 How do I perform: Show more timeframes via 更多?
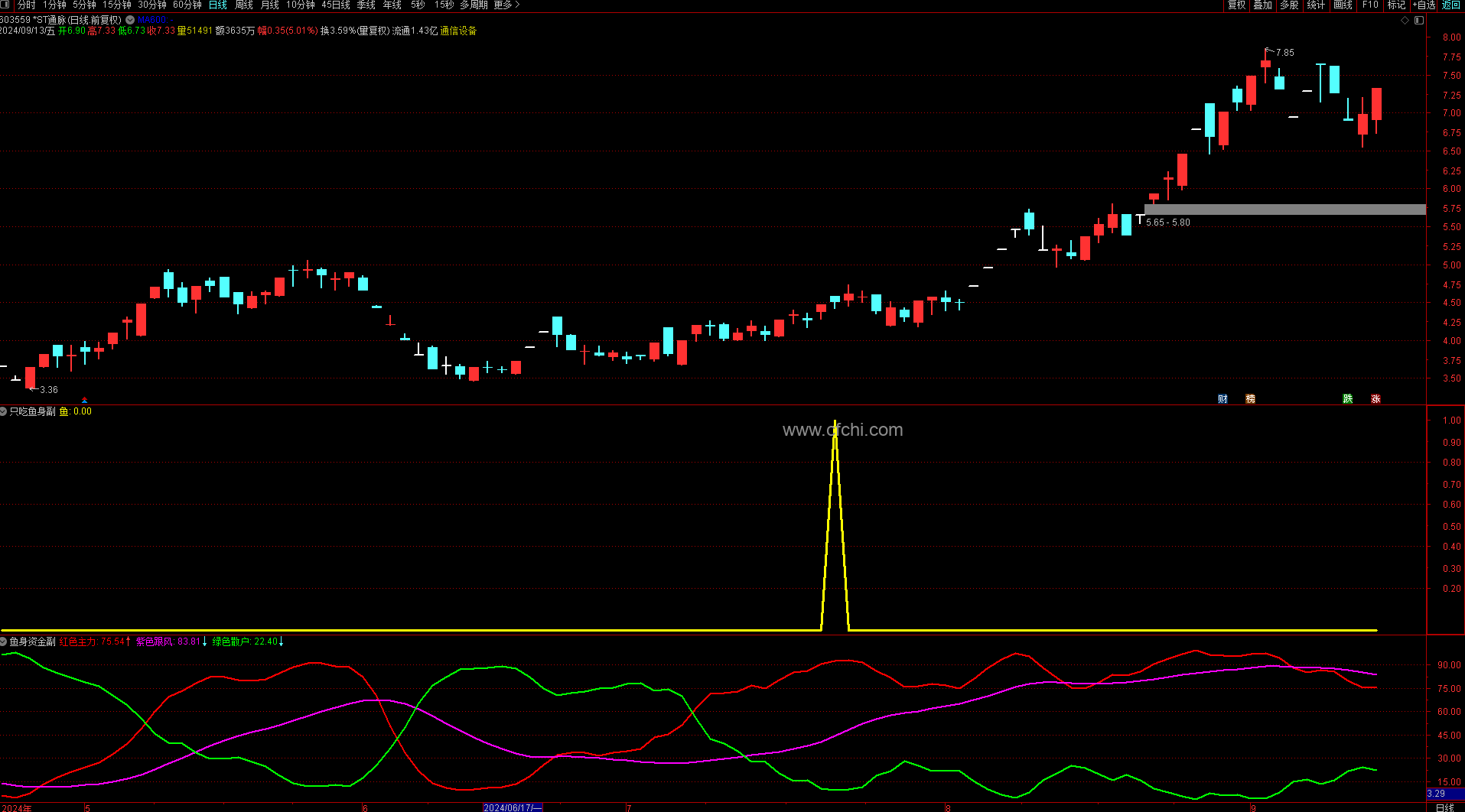[x=506, y=5]
